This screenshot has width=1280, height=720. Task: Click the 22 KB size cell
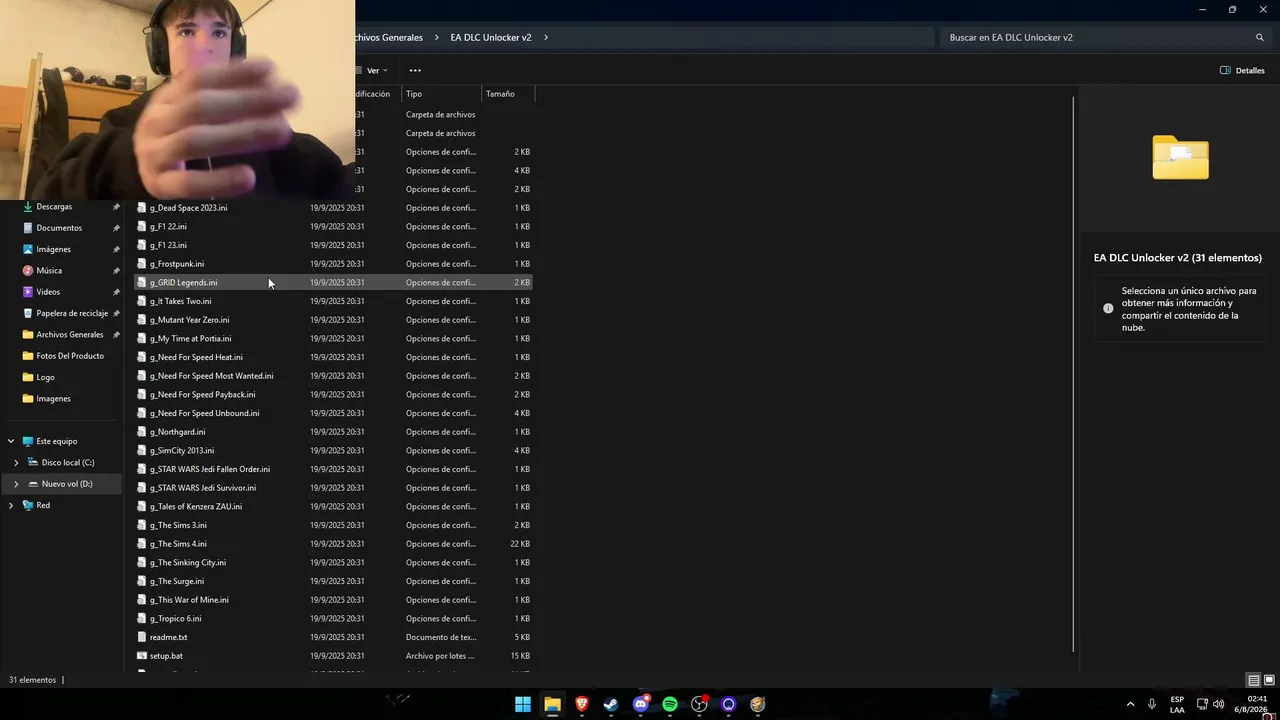click(520, 544)
